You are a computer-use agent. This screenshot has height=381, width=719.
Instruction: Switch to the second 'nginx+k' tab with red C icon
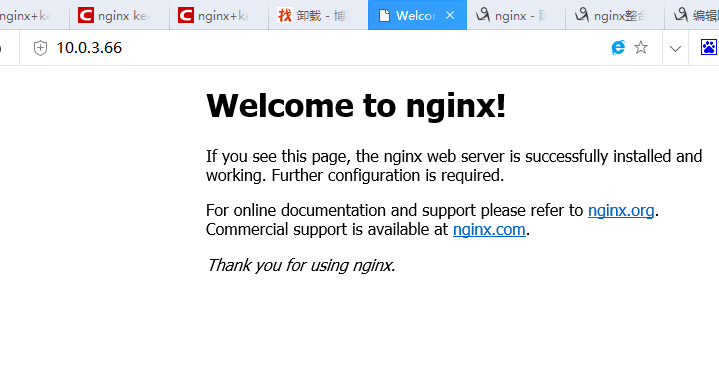219,15
